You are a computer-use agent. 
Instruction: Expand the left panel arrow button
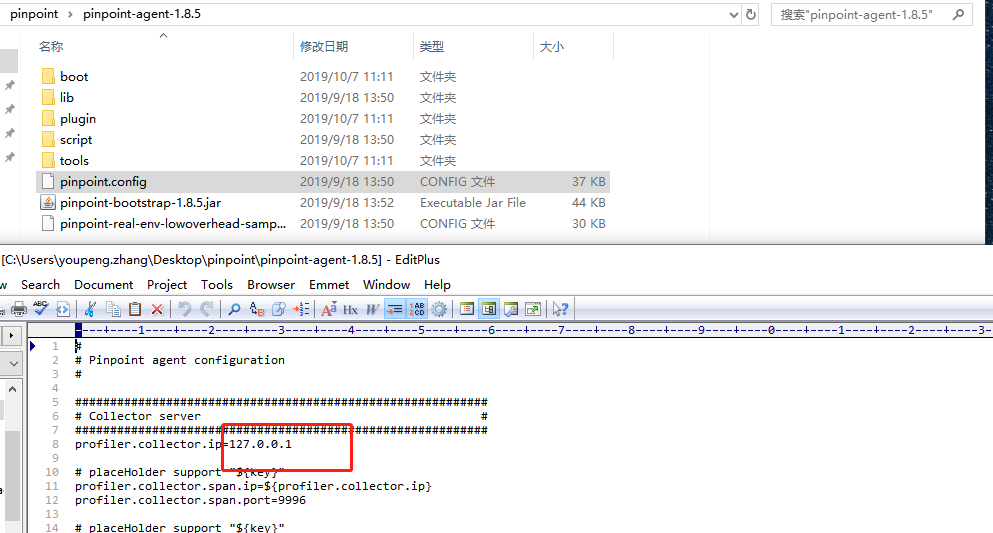pyautogui.click(x=11, y=335)
